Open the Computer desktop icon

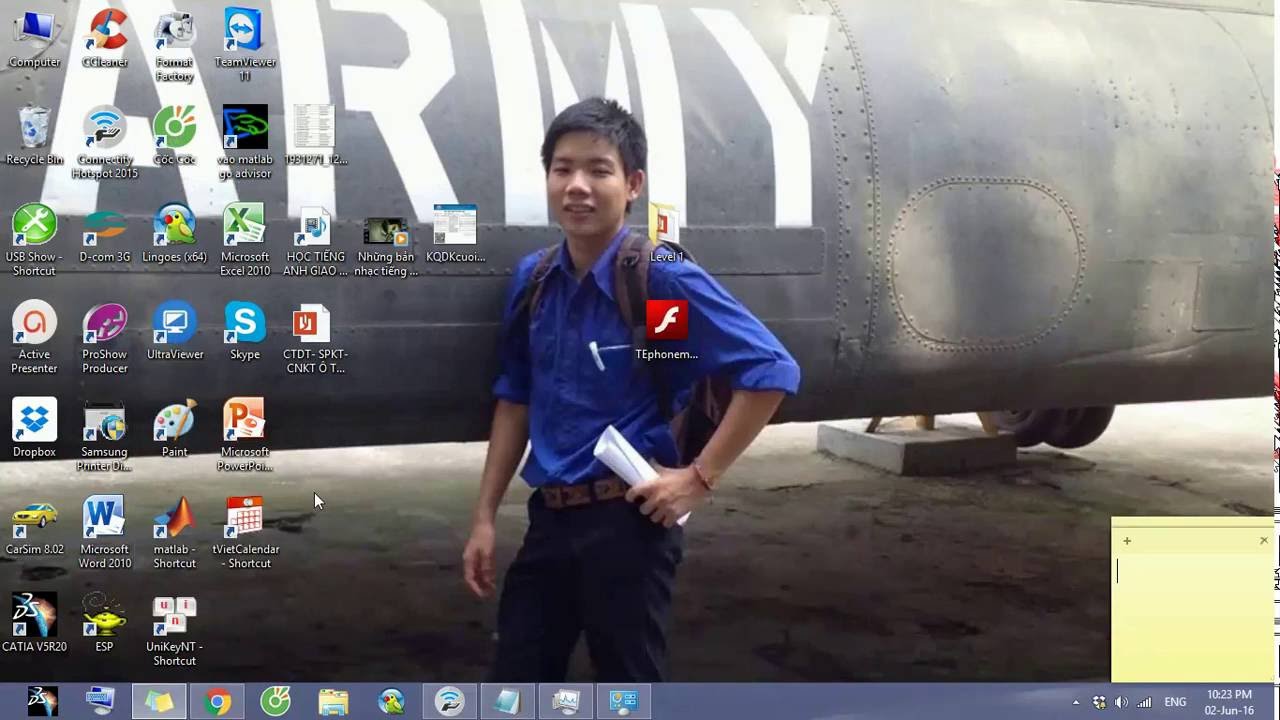(34, 38)
